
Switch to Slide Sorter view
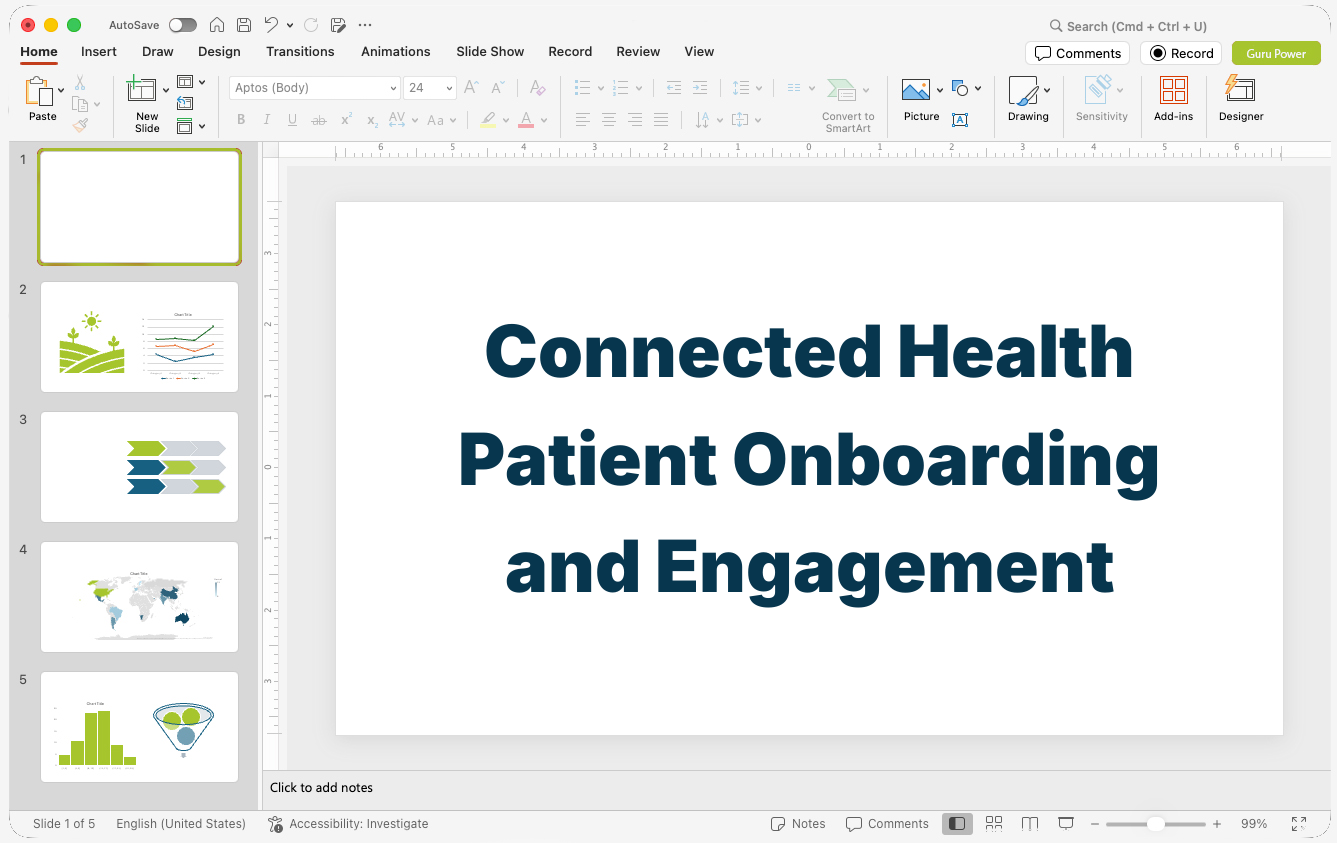pos(994,824)
